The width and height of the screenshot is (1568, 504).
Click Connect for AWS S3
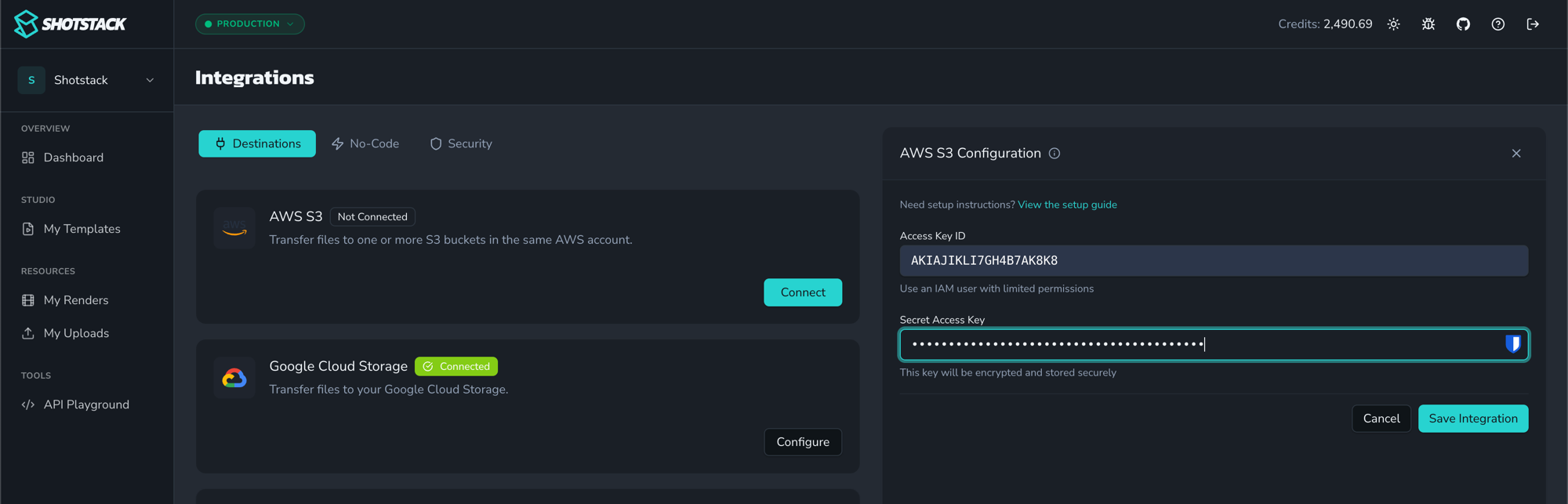[x=803, y=292]
